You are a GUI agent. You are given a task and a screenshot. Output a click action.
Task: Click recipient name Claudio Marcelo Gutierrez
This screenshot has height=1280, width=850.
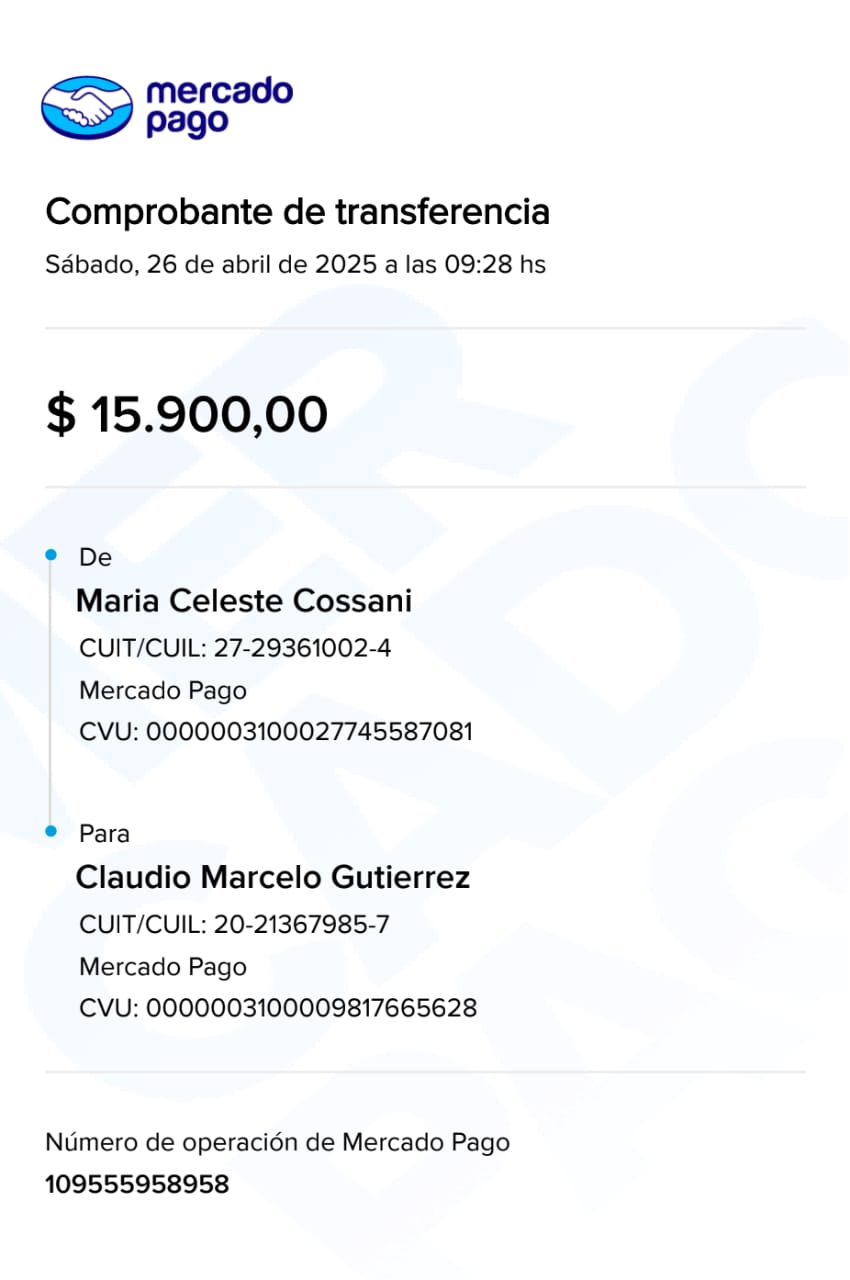[273, 877]
